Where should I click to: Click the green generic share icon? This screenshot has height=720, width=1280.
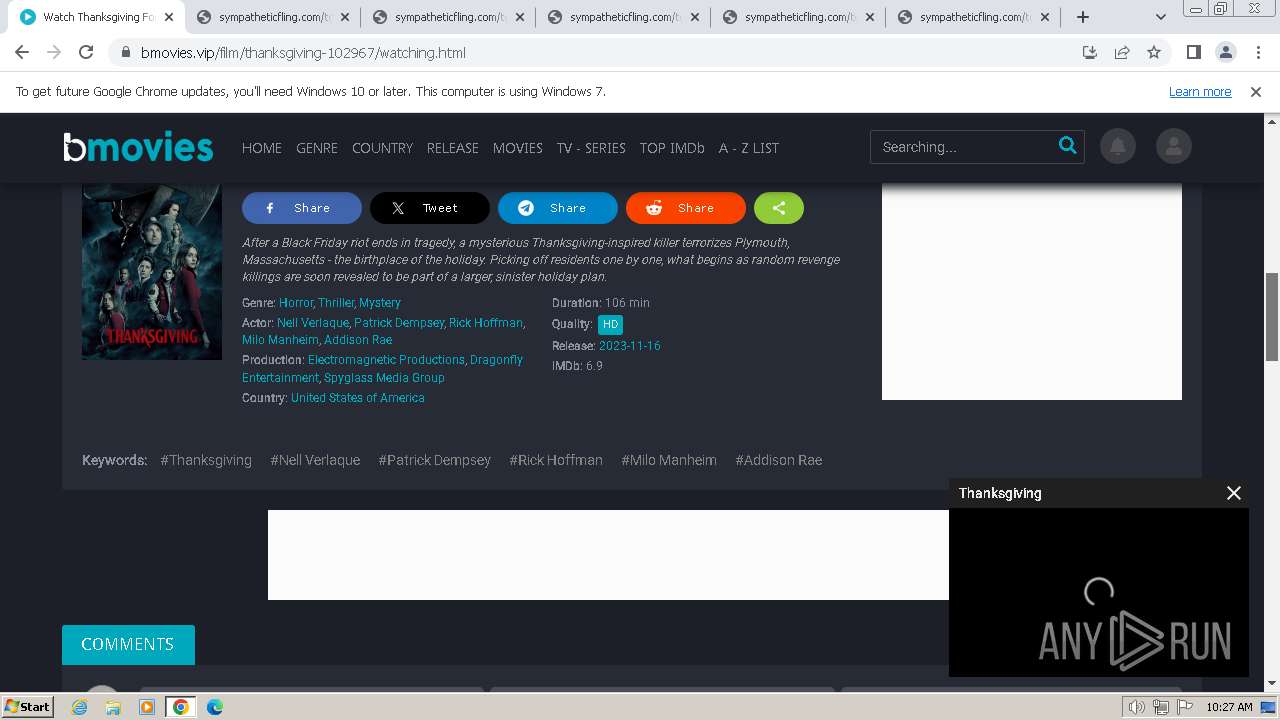coord(779,208)
